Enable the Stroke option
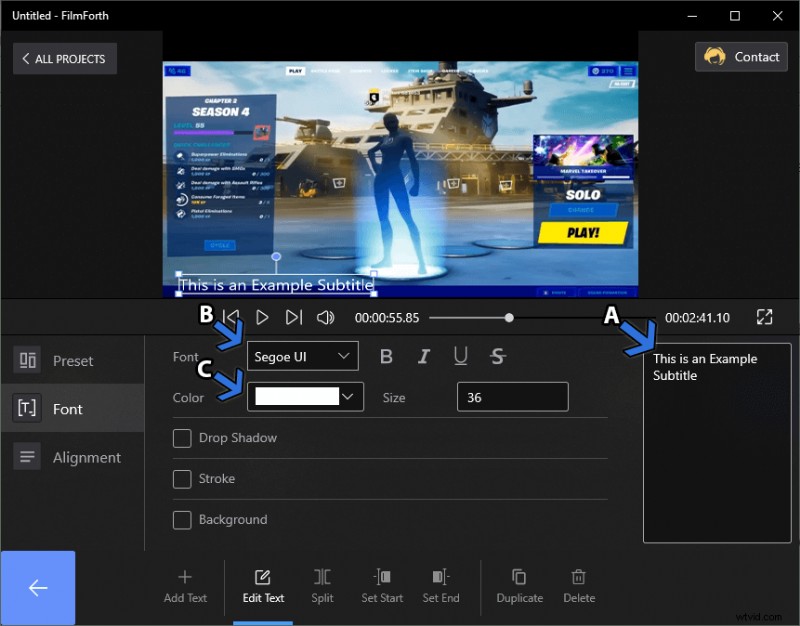Image resolution: width=800 pixels, height=626 pixels. (182, 479)
